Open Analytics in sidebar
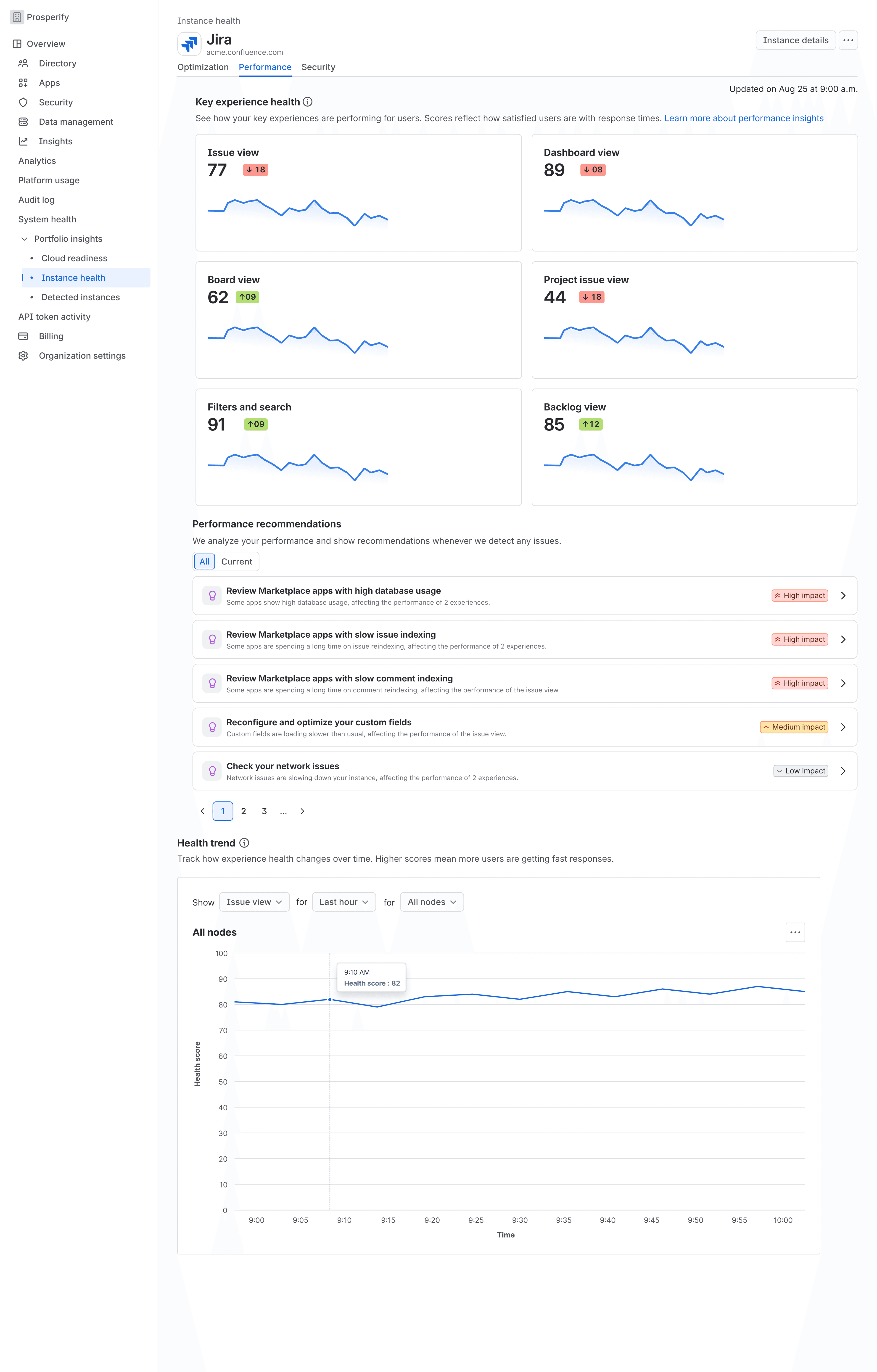This screenshot has width=877, height=1372. [37, 161]
